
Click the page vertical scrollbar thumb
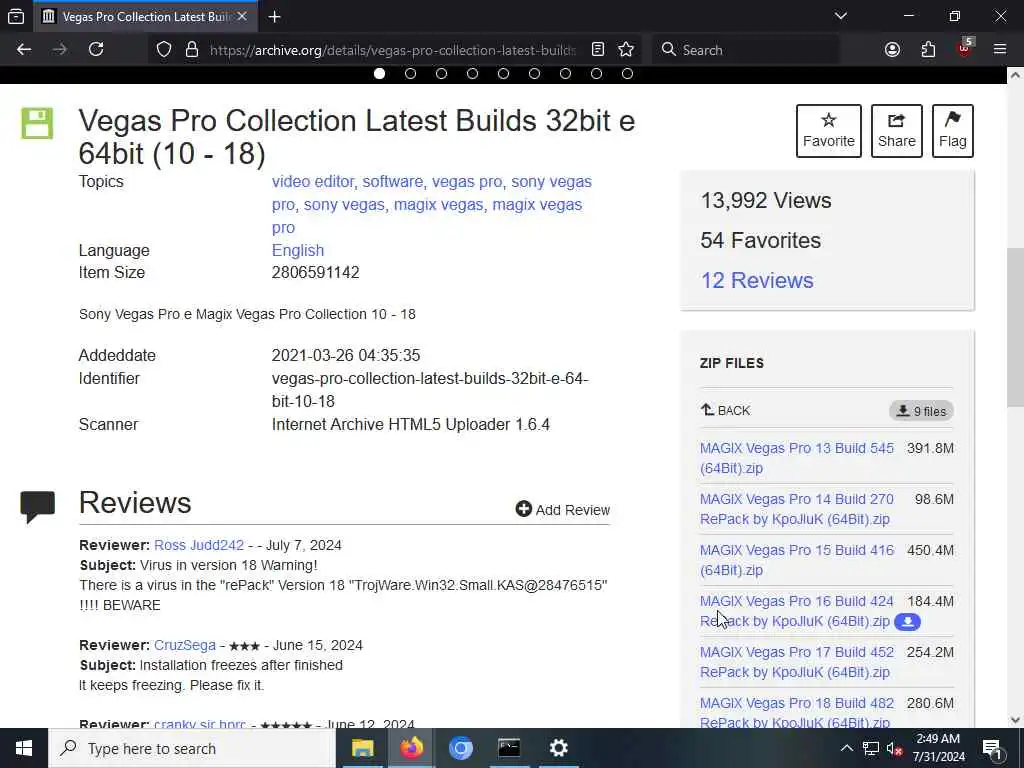pos(1015,327)
